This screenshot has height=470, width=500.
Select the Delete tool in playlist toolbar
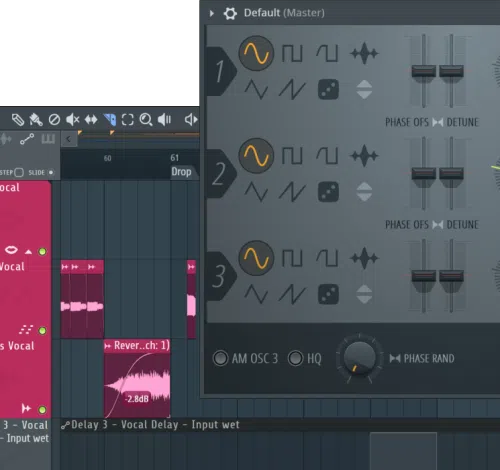point(54,119)
